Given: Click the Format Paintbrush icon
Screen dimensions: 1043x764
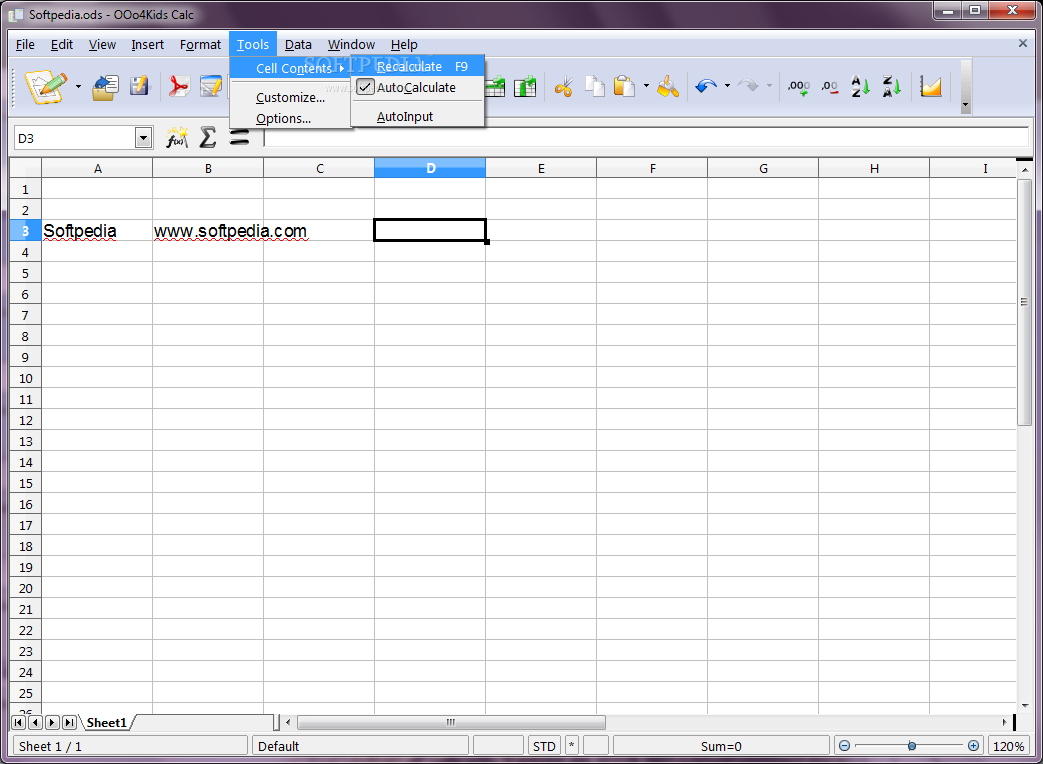Looking at the screenshot, I should point(668,86).
